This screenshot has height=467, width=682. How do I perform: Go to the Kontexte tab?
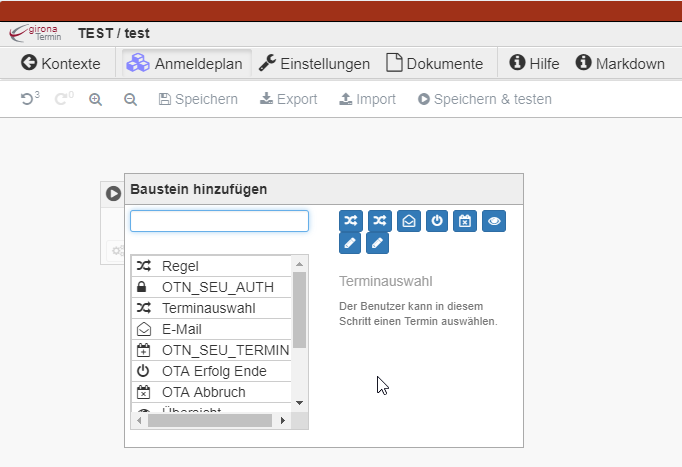[x=61, y=63]
